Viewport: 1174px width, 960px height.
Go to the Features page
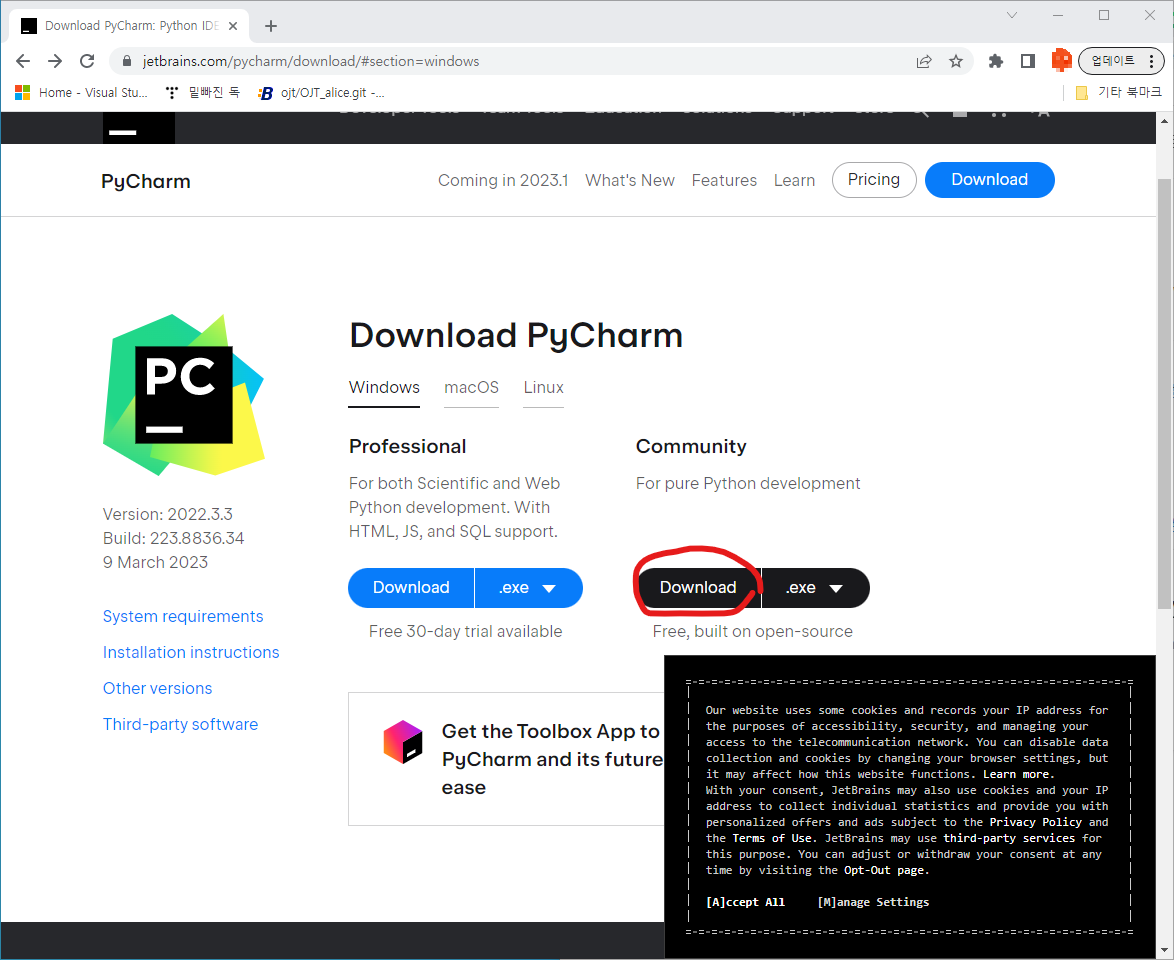[x=724, y=180]
